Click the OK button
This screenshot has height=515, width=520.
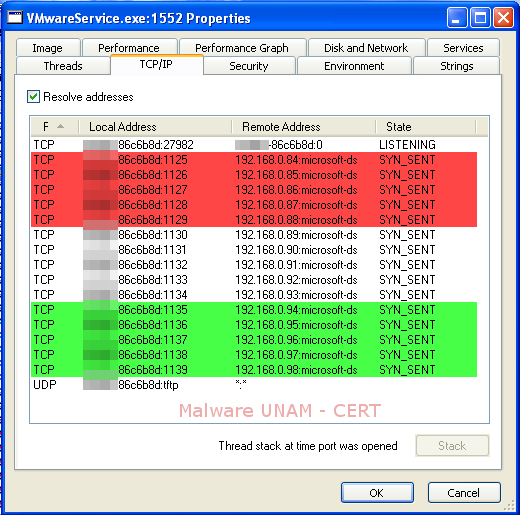pos(377,493)
